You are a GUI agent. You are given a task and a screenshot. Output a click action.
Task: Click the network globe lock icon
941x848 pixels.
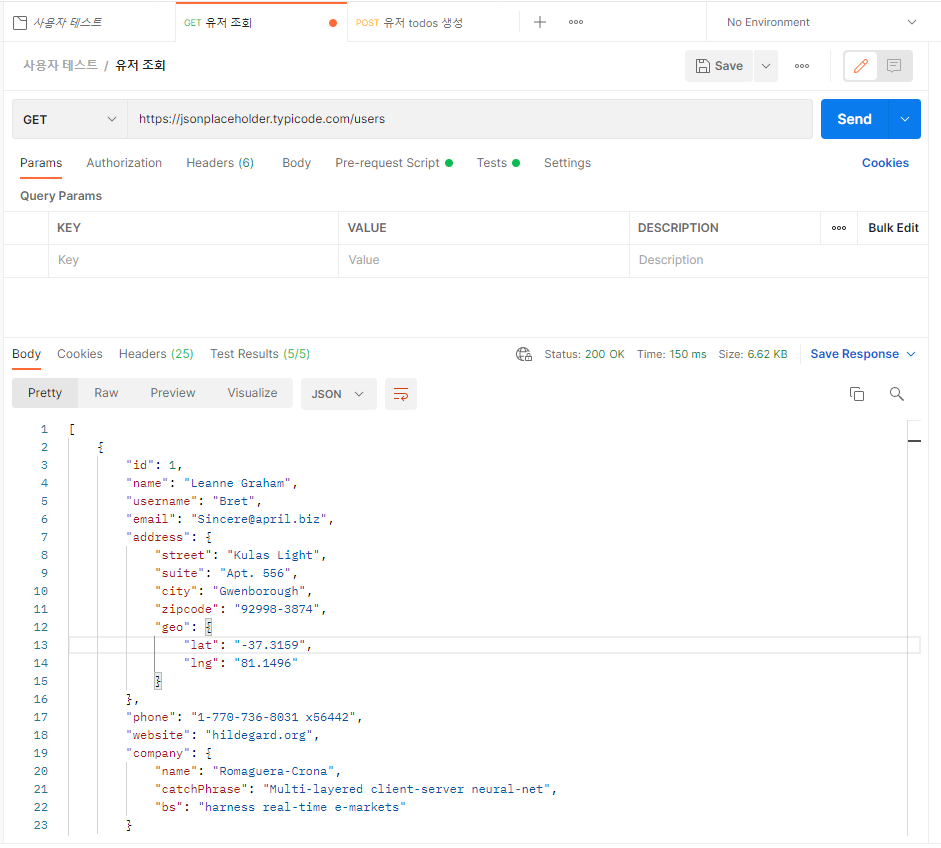point(524,355)
